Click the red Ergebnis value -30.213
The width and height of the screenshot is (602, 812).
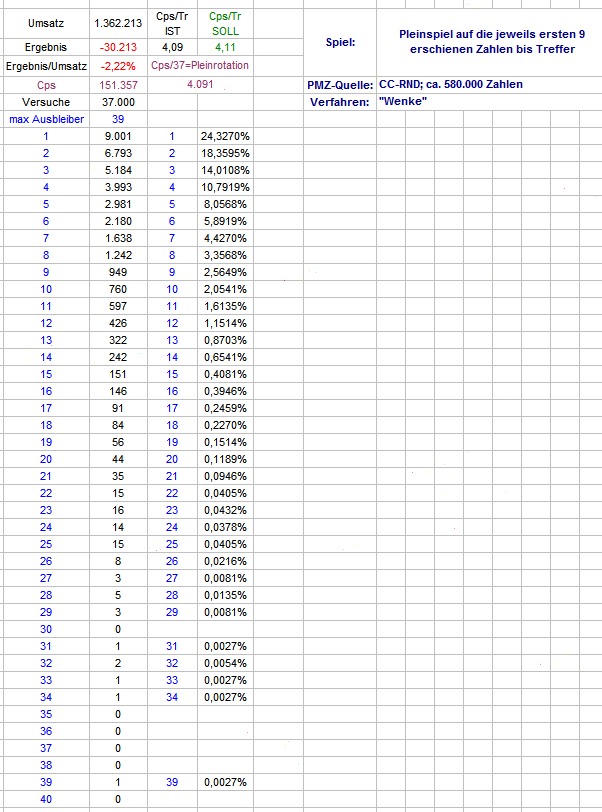[118, 47]
